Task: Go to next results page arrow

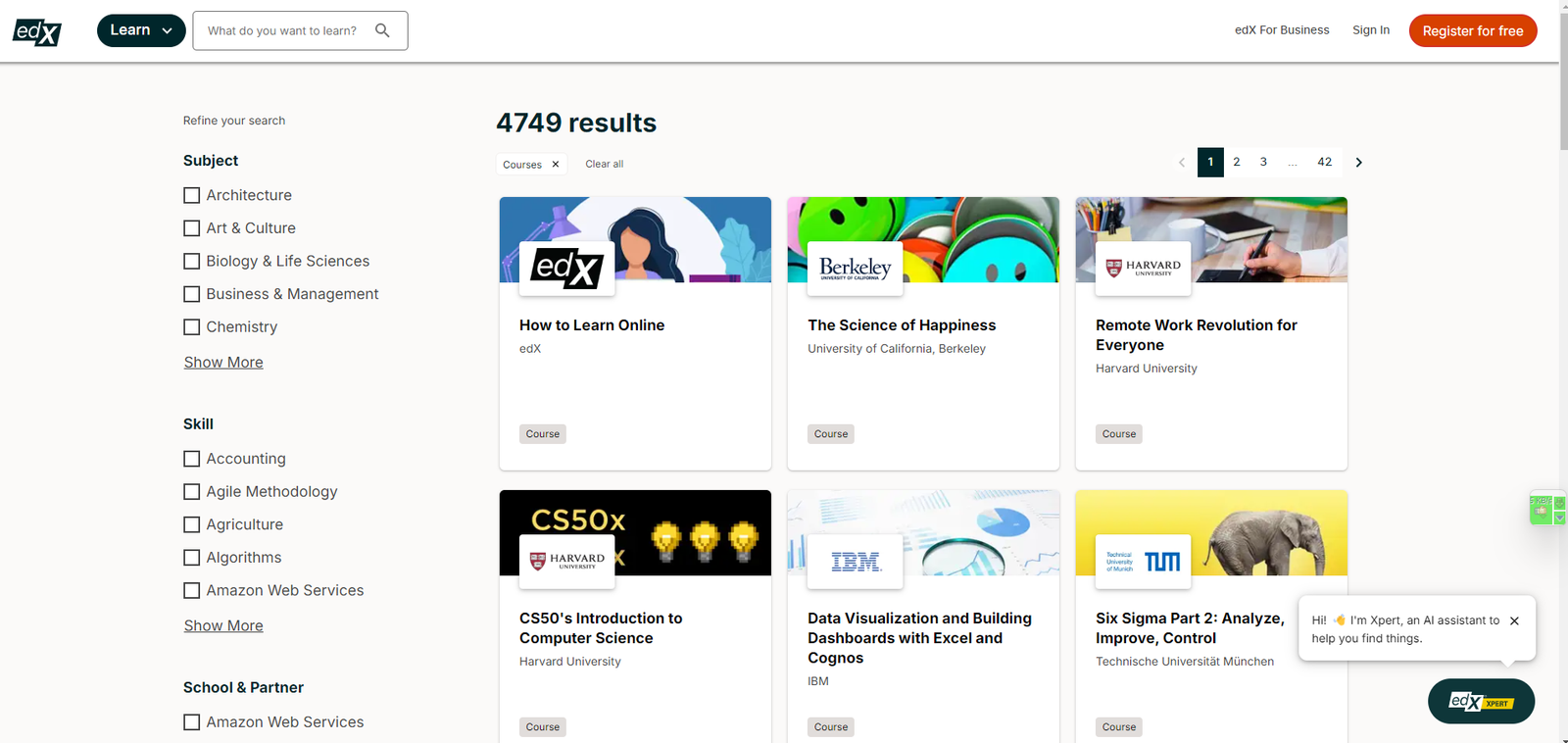Action: (x=1358, y=163)
